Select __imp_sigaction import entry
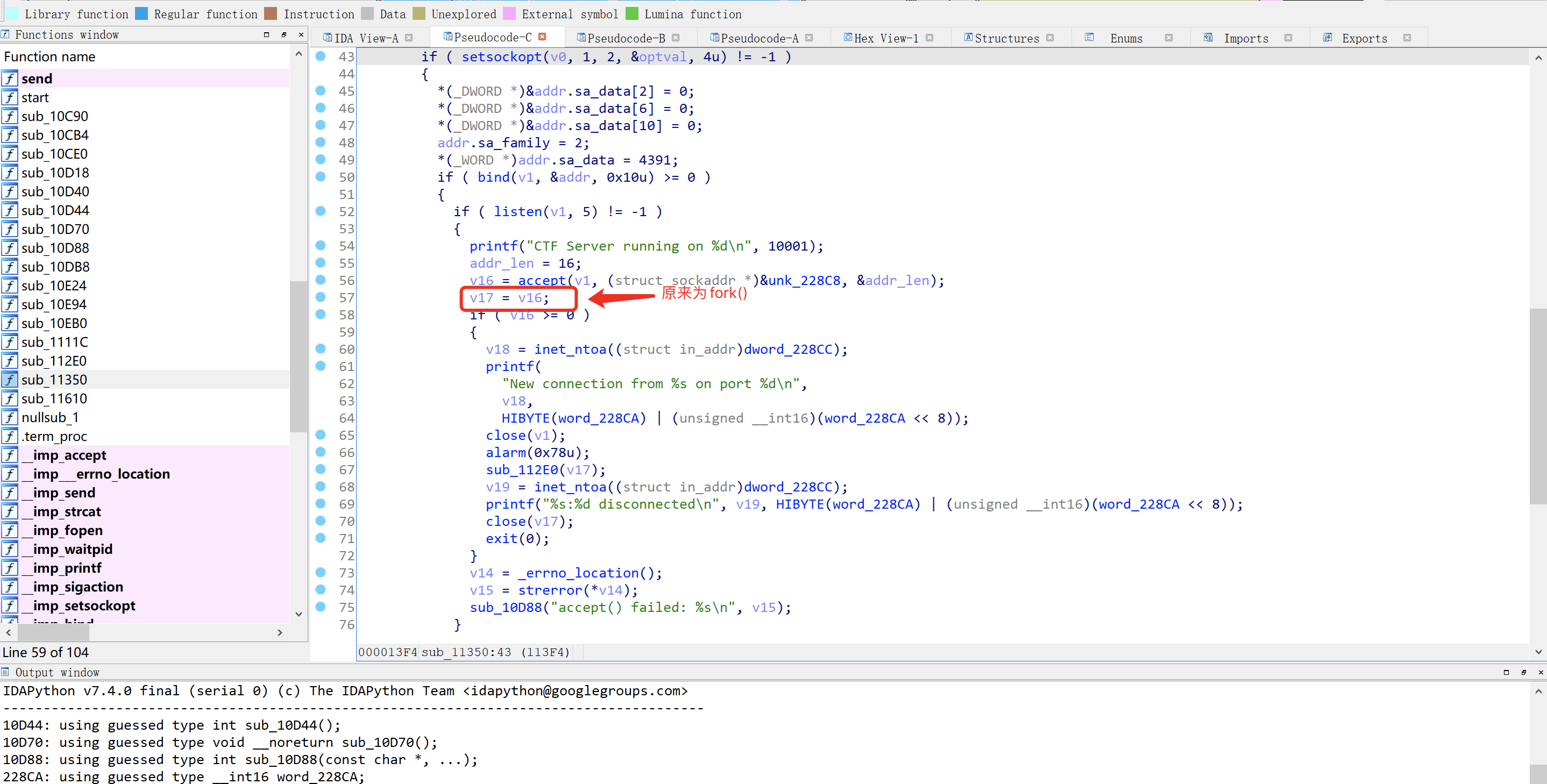Image resolution: width=1547 pixels, height=784 pixels. tap(145, 587)
